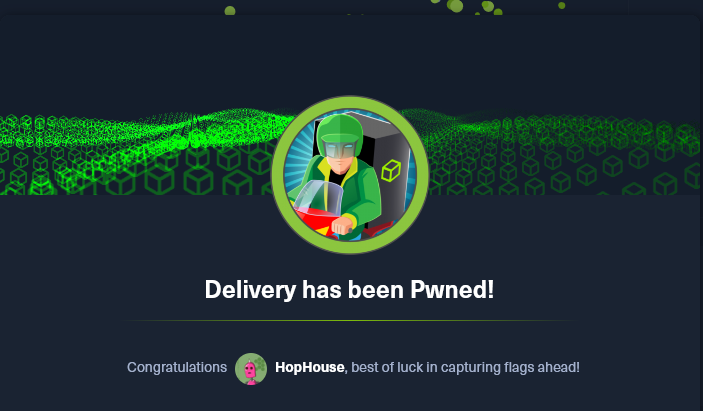Click the HopHouse pink robot avatar
The height and width of the screenshot is (411, 703).
coord(251,369)
